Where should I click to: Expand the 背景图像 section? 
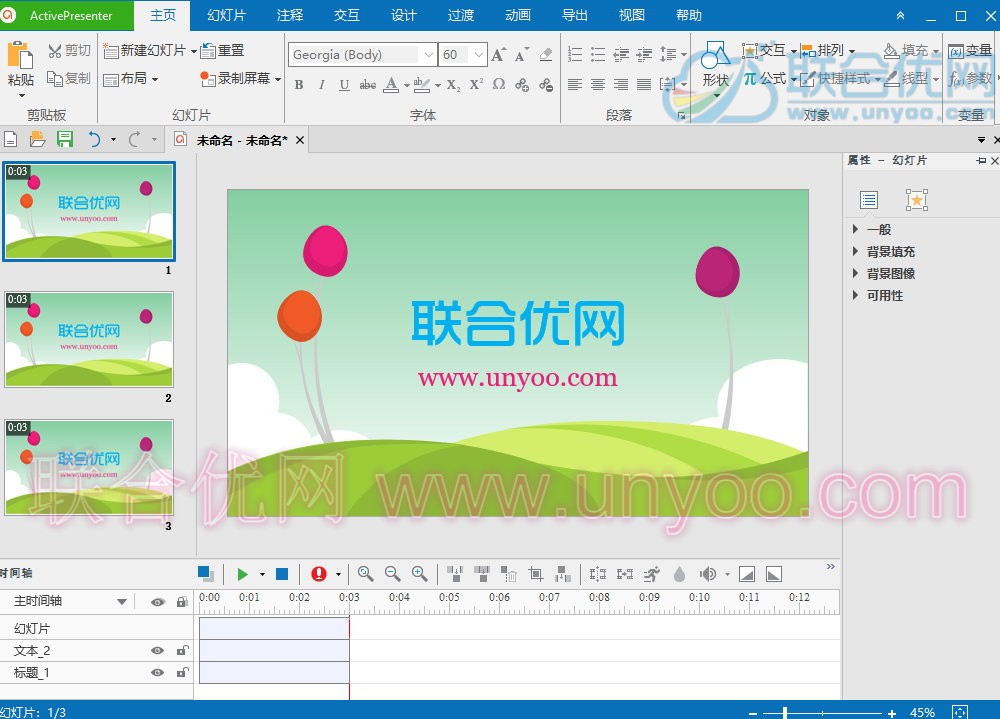click(855, 273)
